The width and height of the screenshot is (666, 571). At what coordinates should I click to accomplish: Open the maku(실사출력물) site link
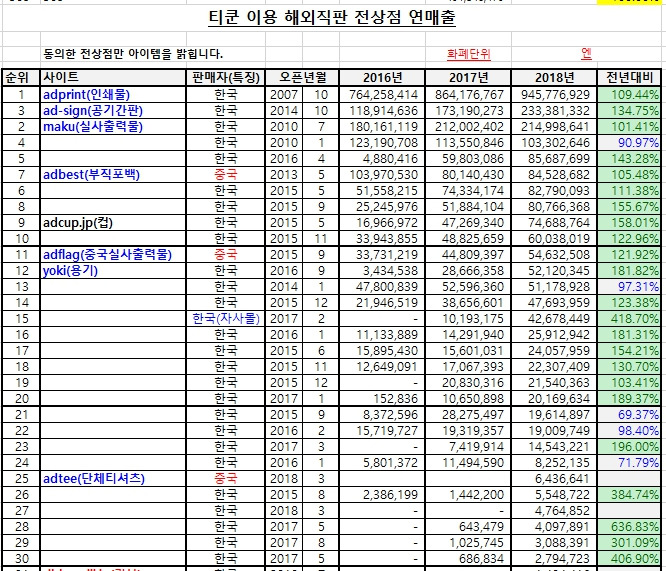93,127
